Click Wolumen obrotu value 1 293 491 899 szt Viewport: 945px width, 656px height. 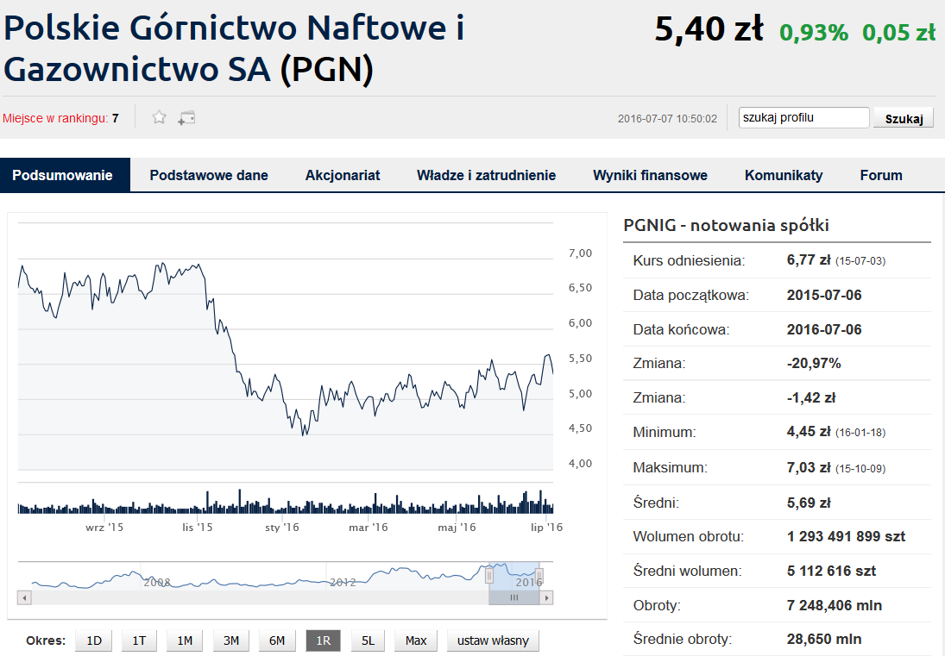pyautogui.click(x=846, y=536)
